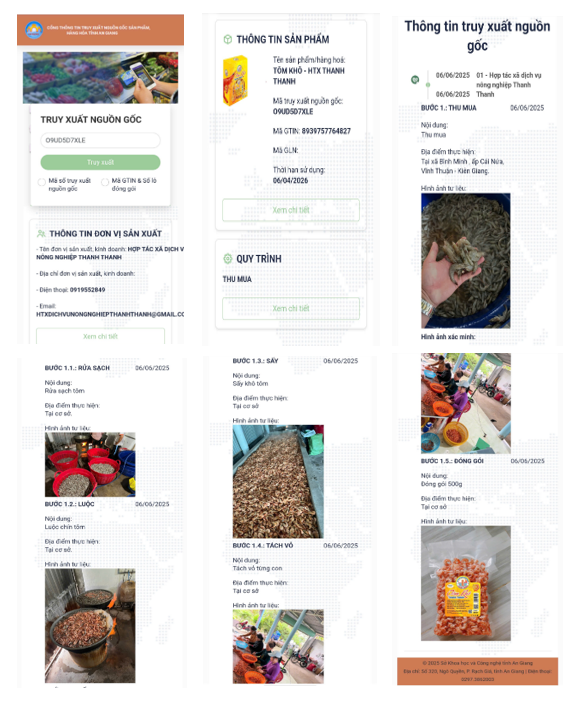This screenshot has width=575, height=702.
Task: Select the Mã GTIN & Số lô đóng gói radio
Action: pos(105,182)
